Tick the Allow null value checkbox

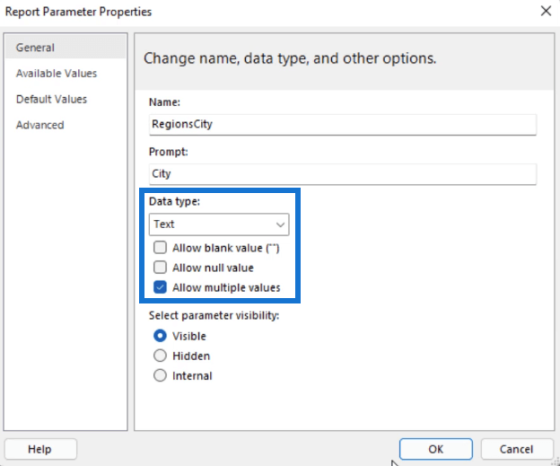point(160,267)
